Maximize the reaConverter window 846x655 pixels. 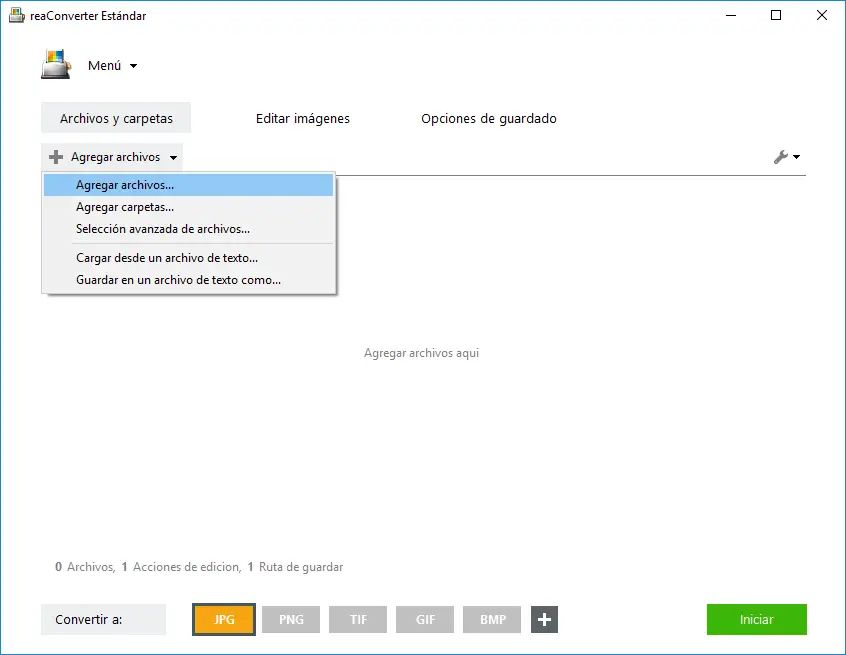776,15
